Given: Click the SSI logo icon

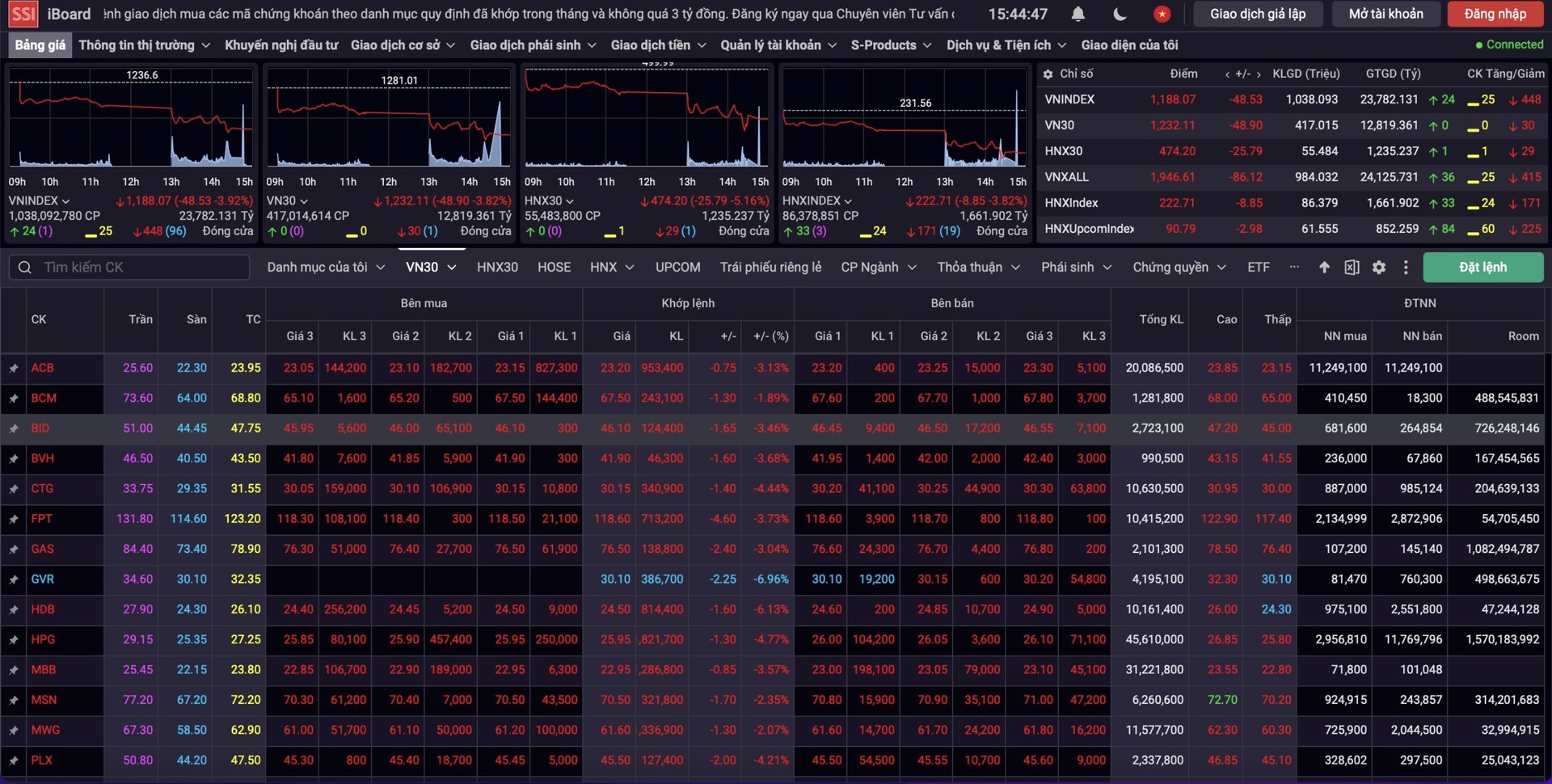Looking at the screenshot, I should coord(23,14).
